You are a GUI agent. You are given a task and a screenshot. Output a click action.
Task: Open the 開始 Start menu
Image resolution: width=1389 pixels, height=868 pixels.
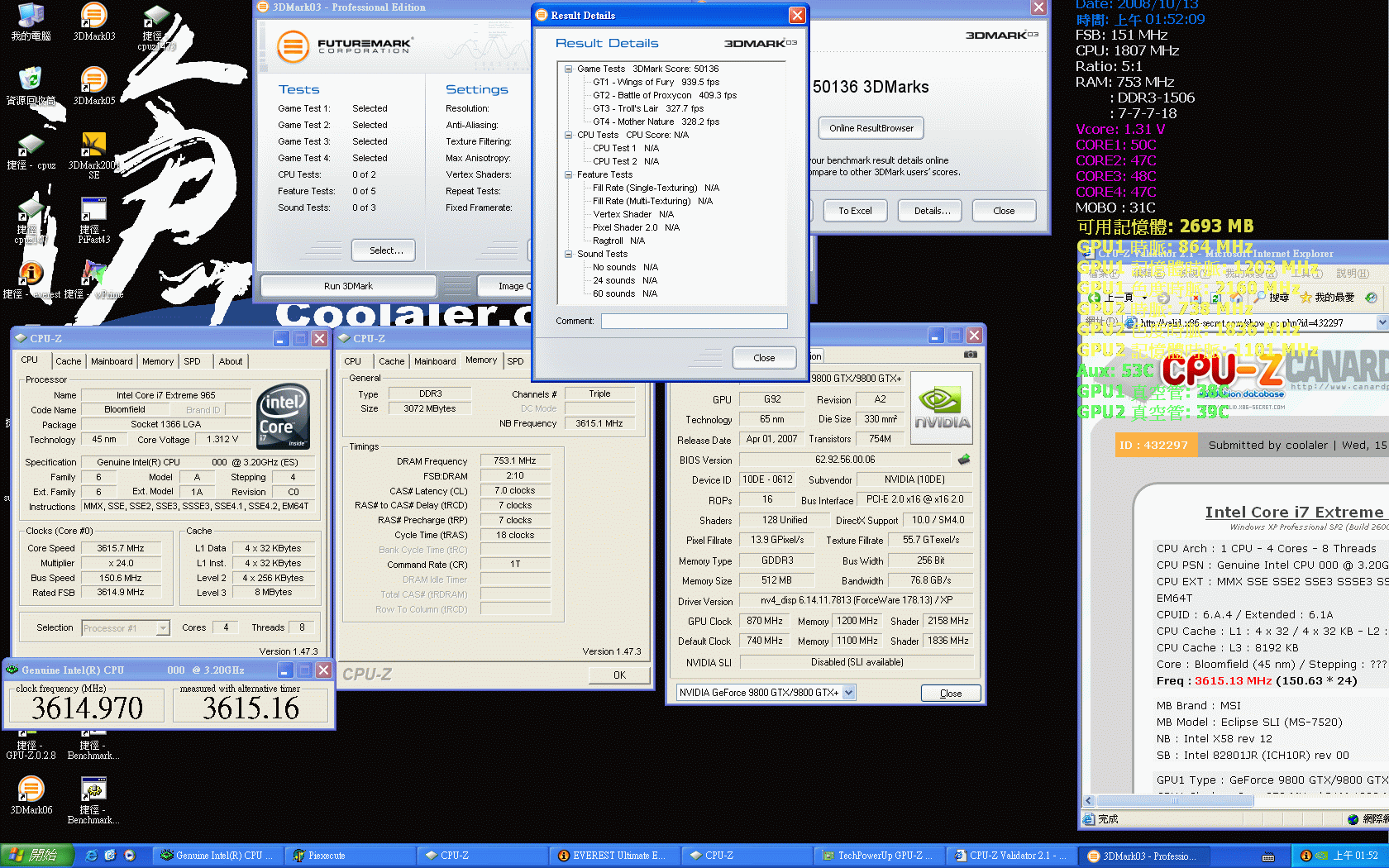(x=37, y=856)
